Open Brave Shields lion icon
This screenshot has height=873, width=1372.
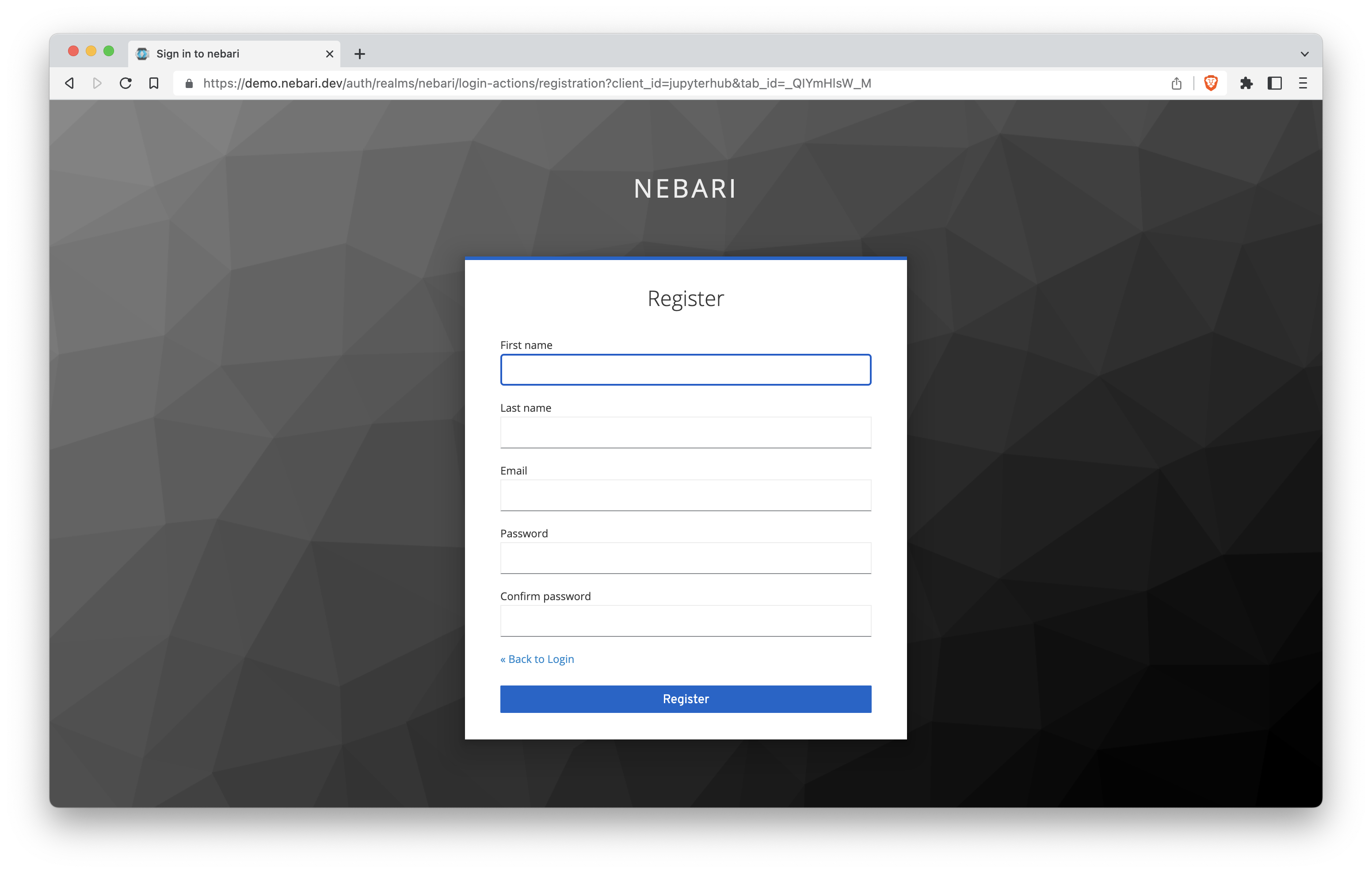click(1211, 83)
